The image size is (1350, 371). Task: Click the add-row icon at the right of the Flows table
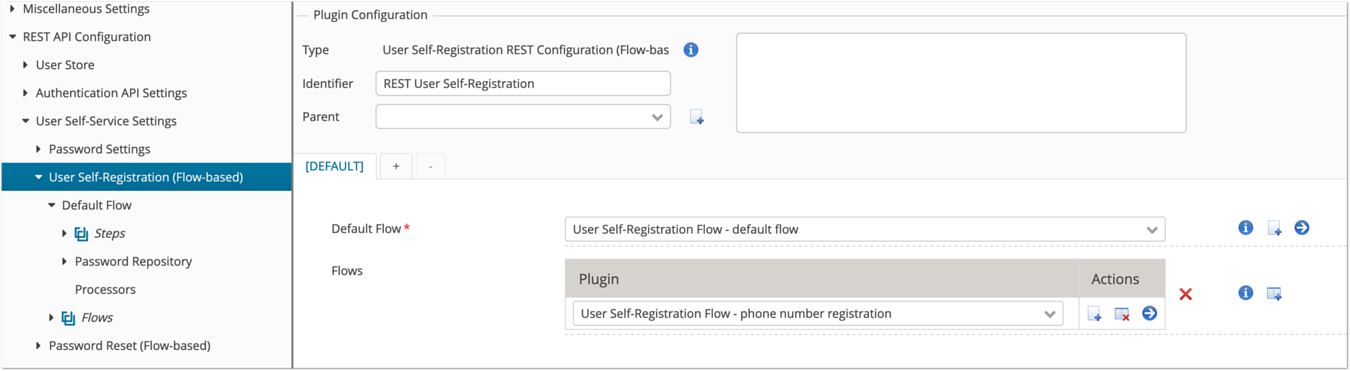click(x=1274, y=294)
